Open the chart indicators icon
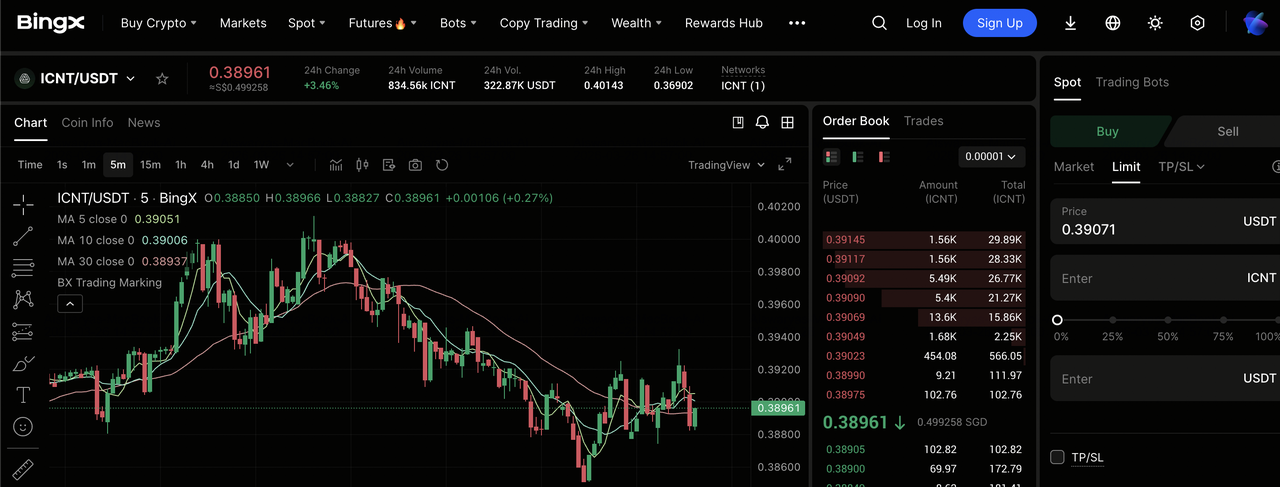 point(336,165)
